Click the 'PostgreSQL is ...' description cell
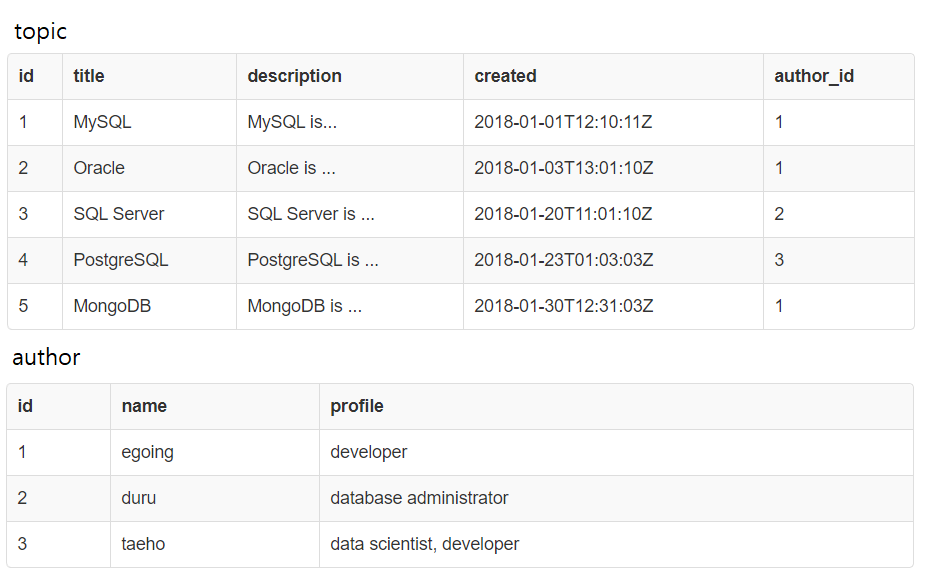This screenshot has height=579, width=930. point(350,260)
